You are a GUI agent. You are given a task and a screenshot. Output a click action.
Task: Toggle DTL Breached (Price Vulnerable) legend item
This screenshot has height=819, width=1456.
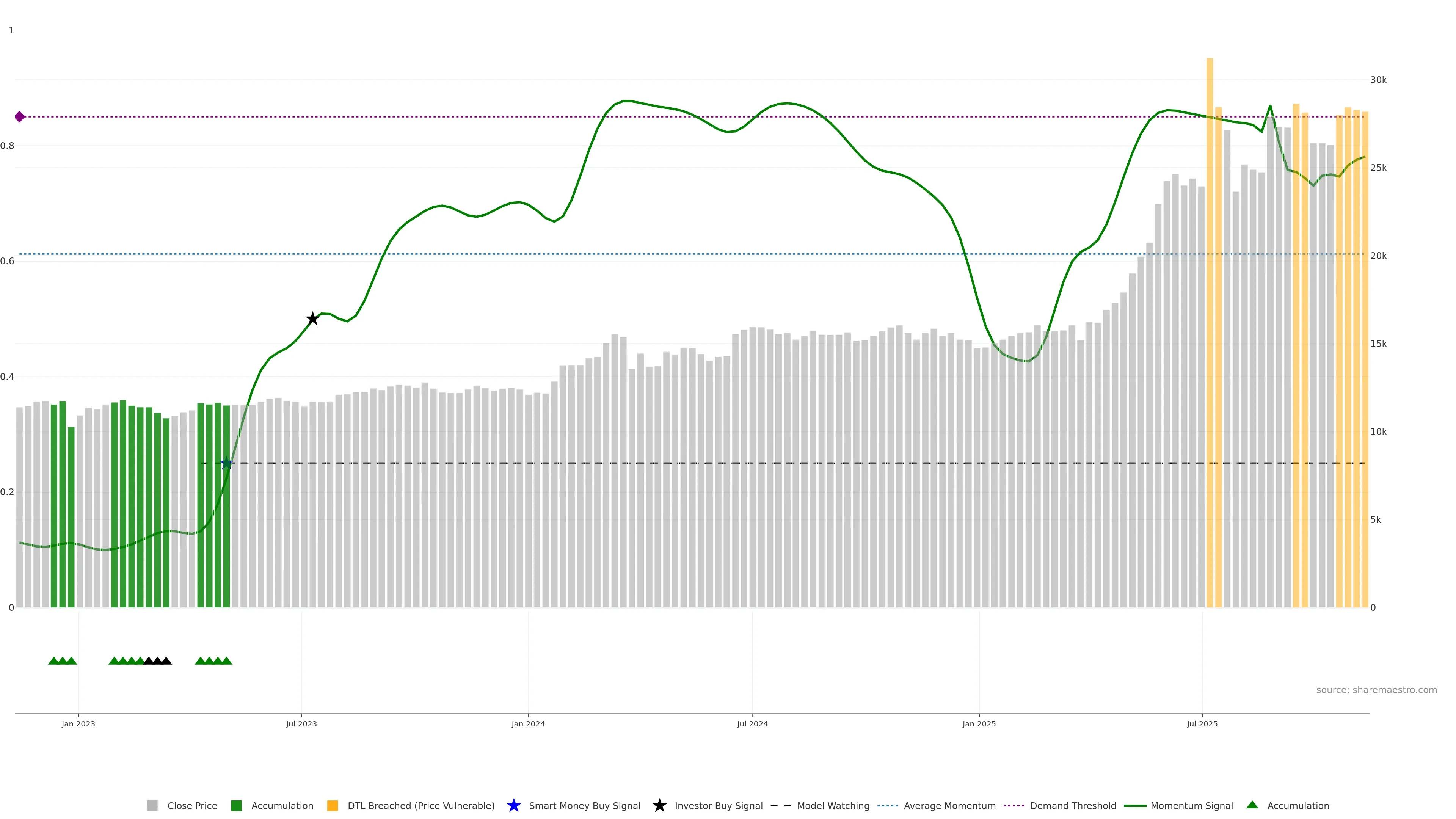pos(420,805)
